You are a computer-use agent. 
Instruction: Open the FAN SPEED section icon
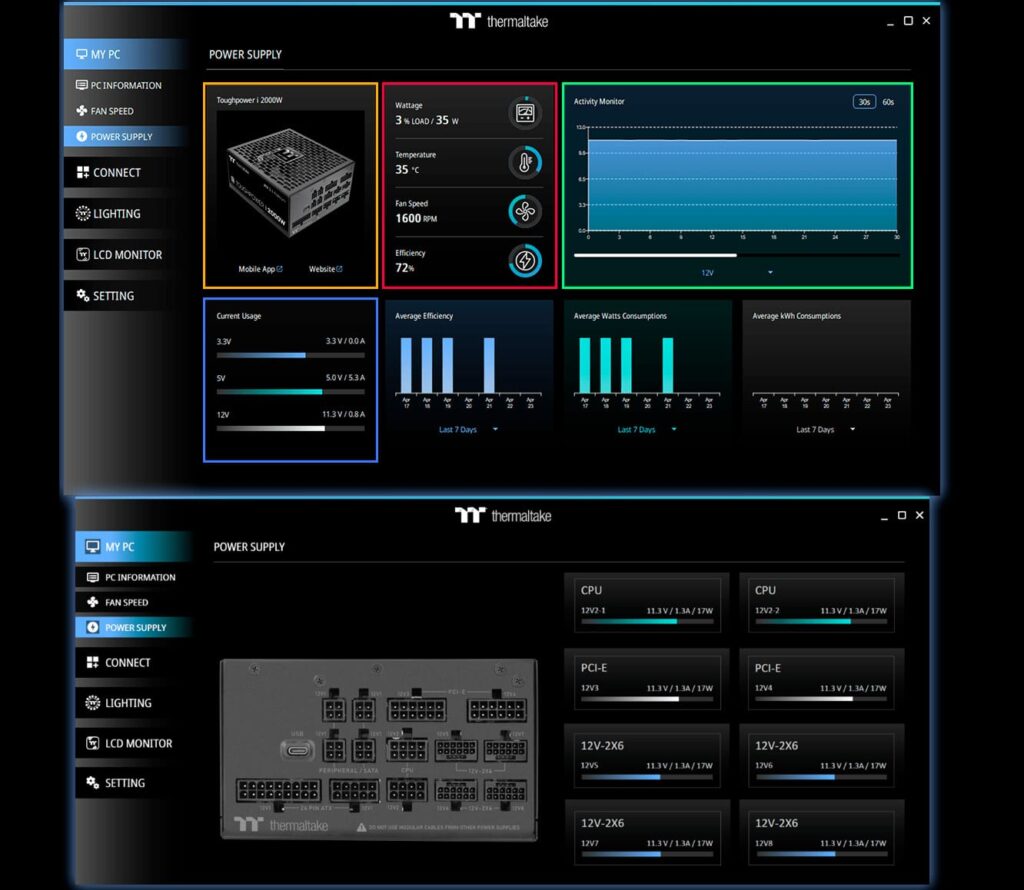80,110
